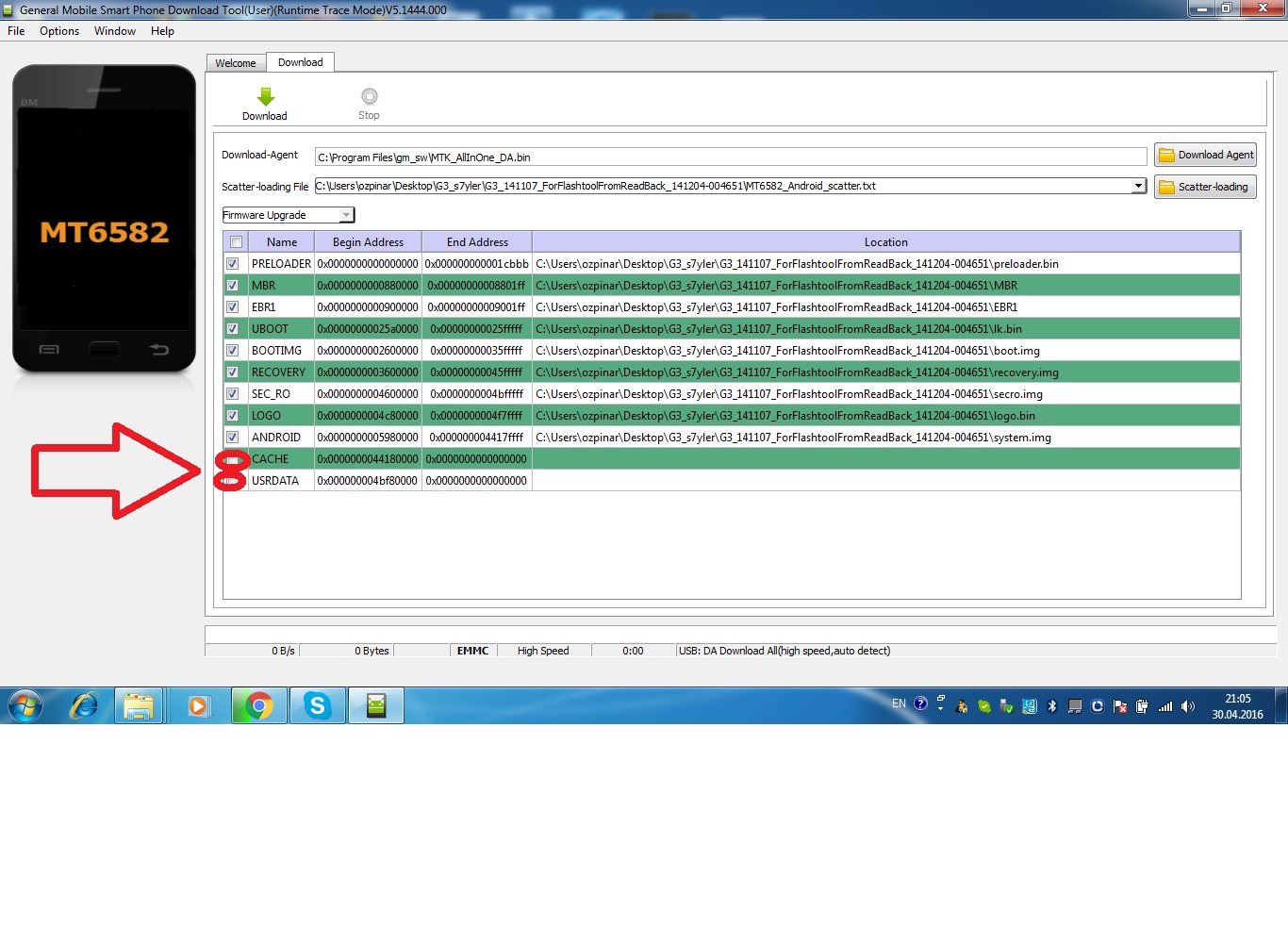Click the taskbar clock showing 21:05
Screen dimensions: 1288x943
1238,706
